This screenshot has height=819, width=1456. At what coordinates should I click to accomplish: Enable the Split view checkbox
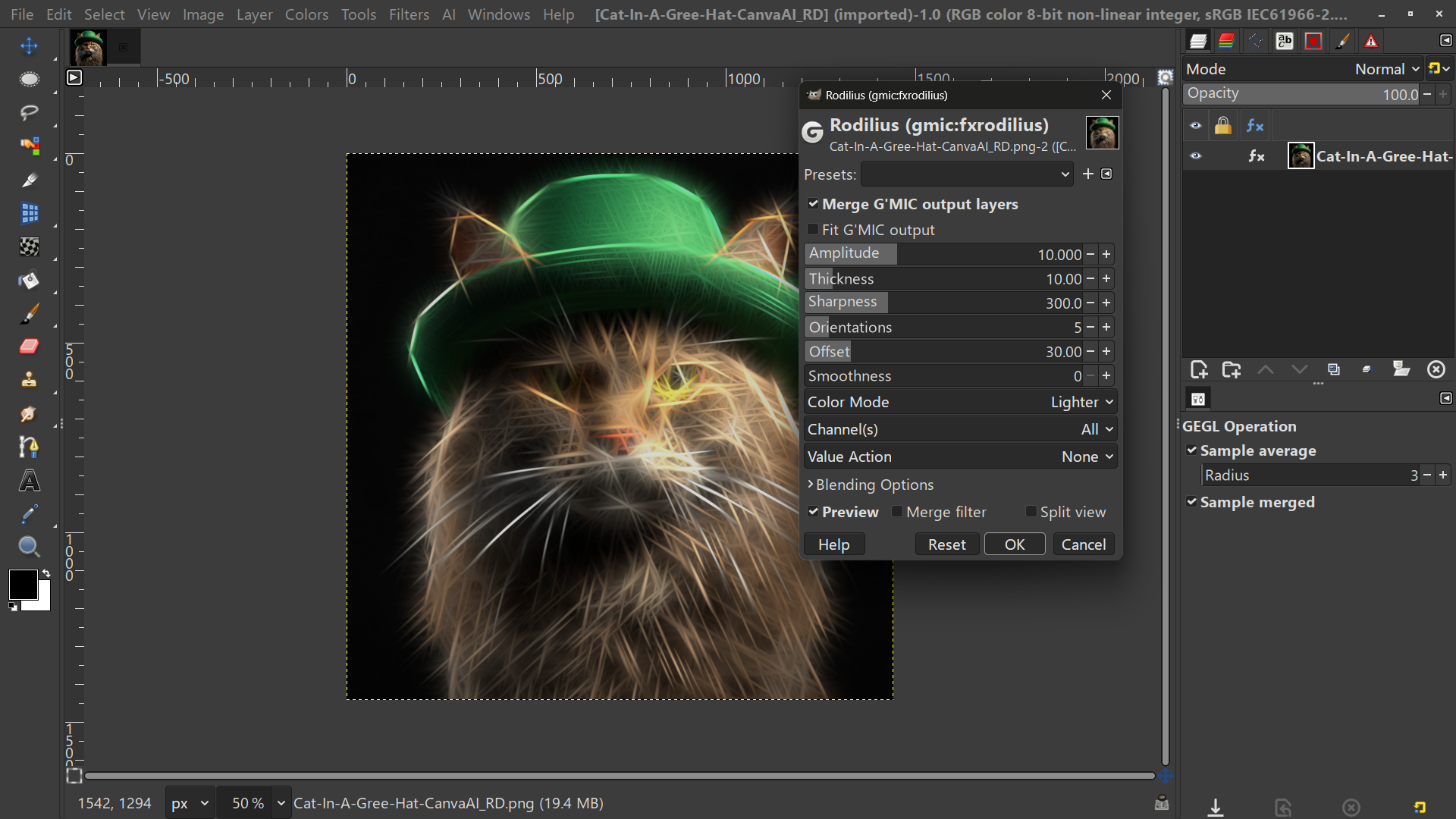point(1031,512)
